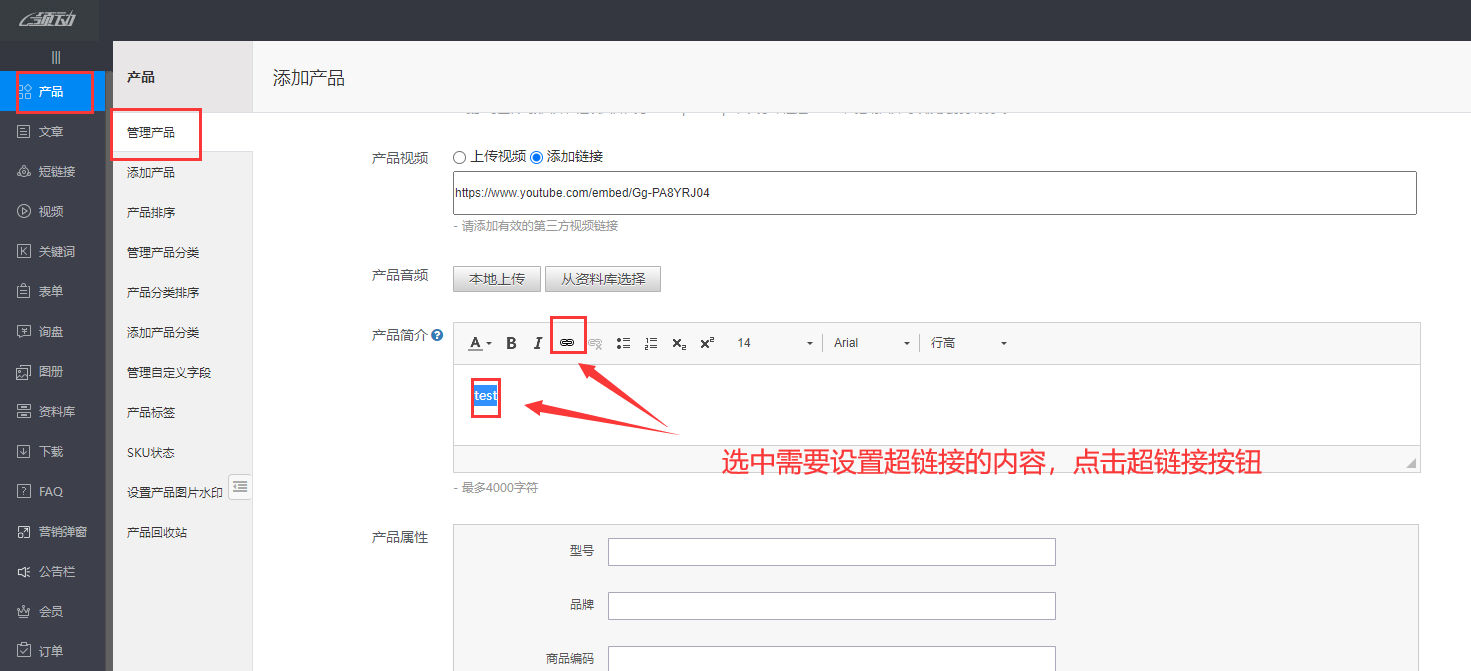Apply subscript formatting in the editor
The height and width of the screenshot is (671, 1471).
click(x=679, y=342)
